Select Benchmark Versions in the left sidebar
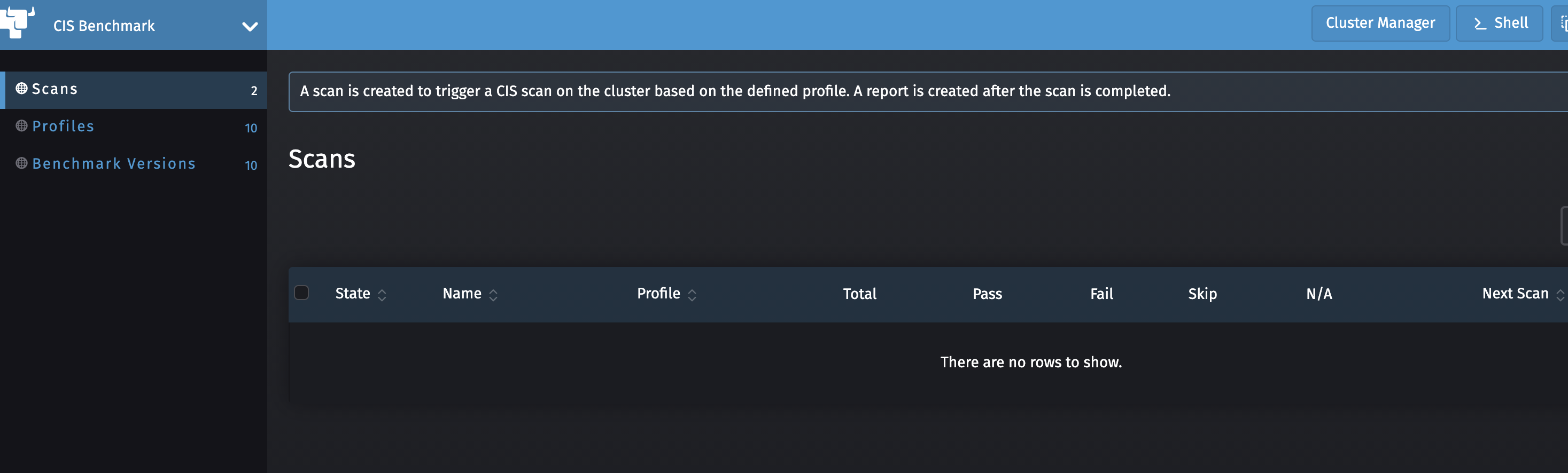 pyautogui.click(x=114, y=163)
